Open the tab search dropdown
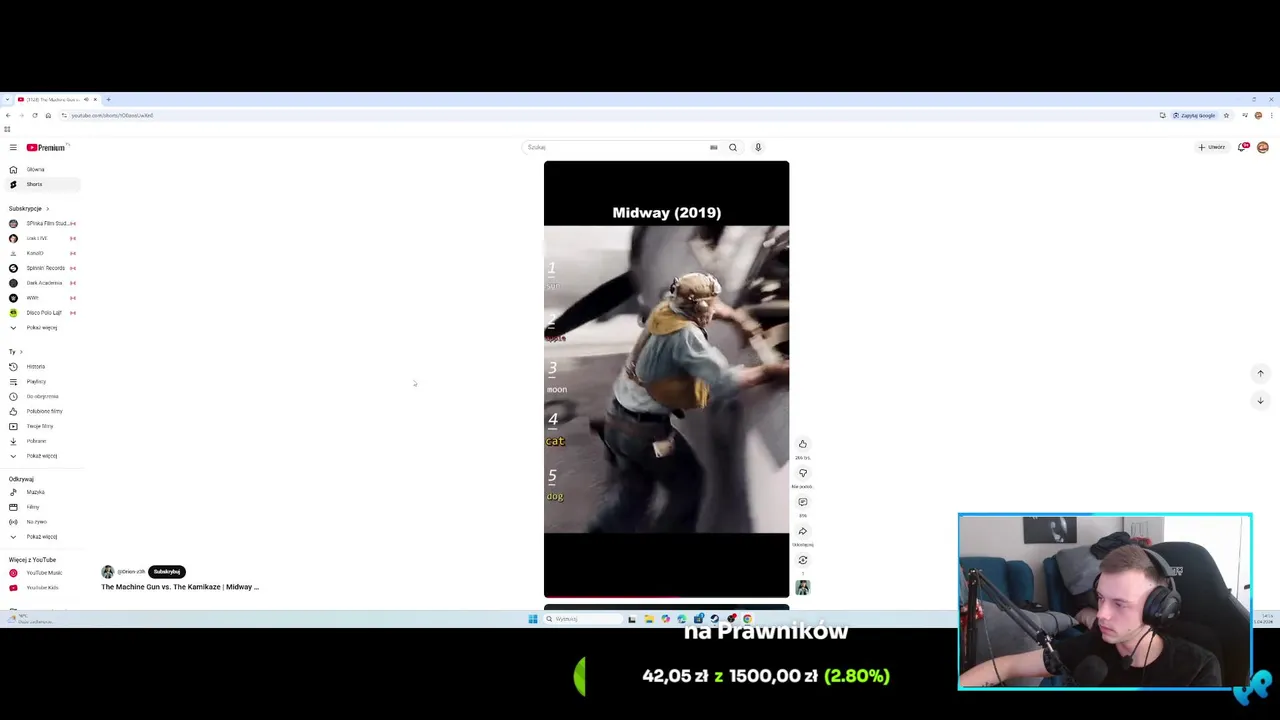This screenshot has width=1280, height=720. pyautogui.click(x=7, y=99)
